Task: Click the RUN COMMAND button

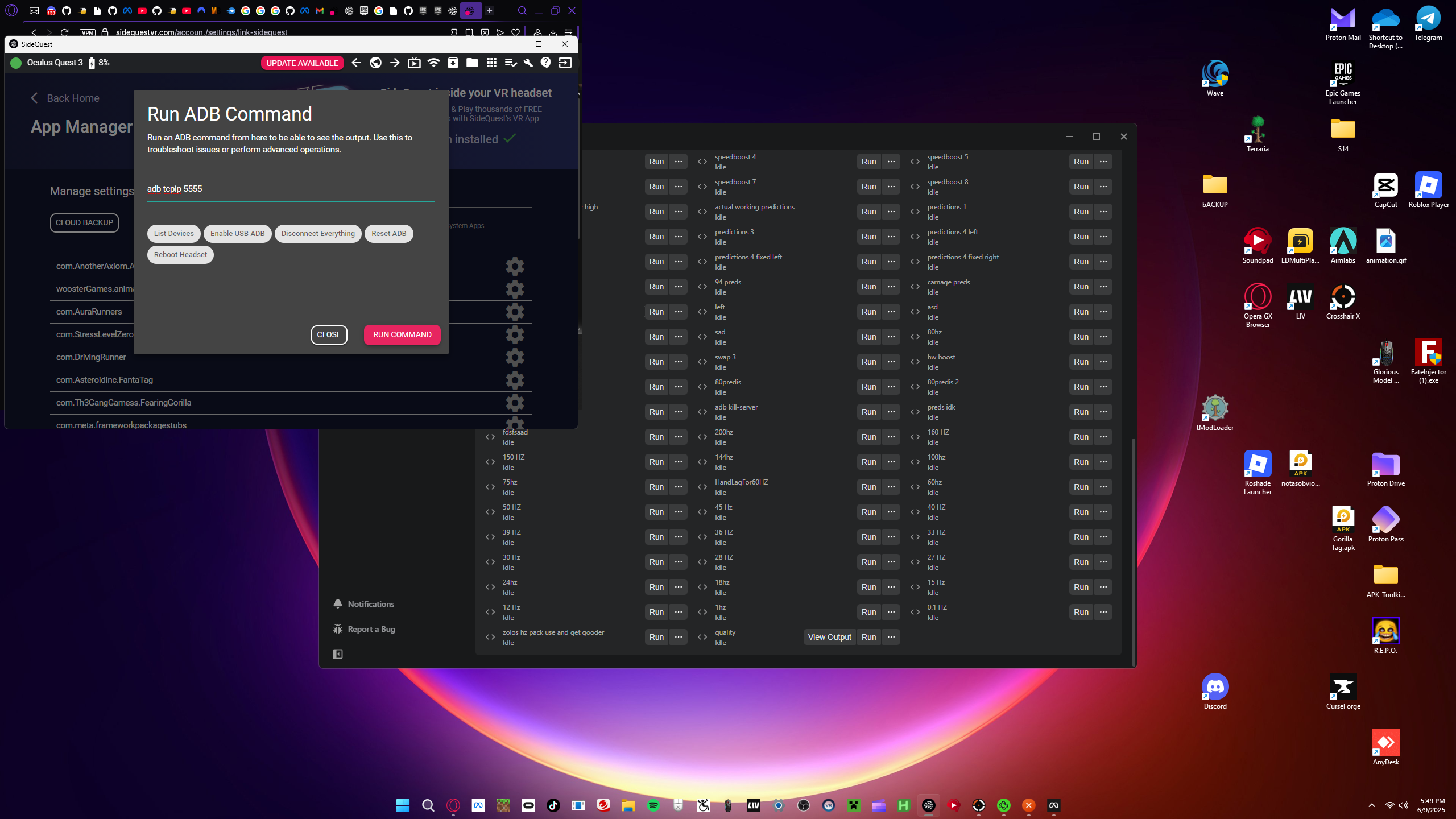Action: [402, 334]
